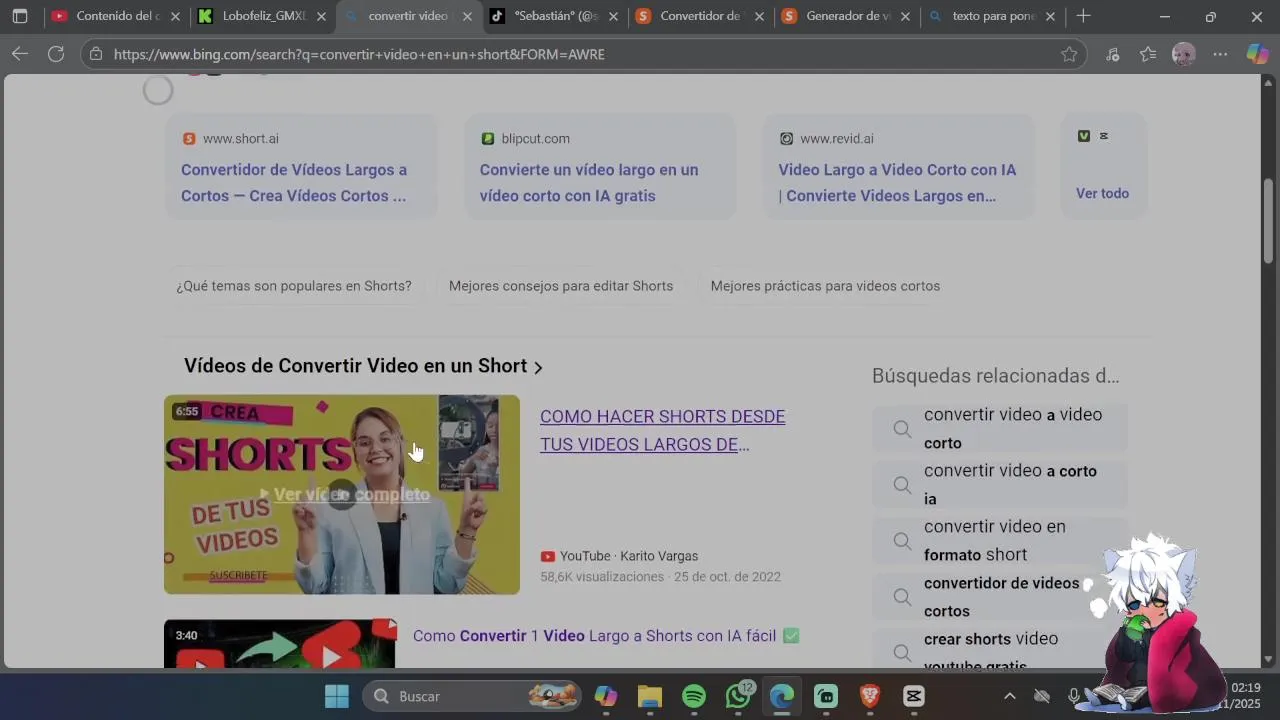Open the blipcut.com video corto link
Screen dimensions: 1280x720
coord(589,183)
